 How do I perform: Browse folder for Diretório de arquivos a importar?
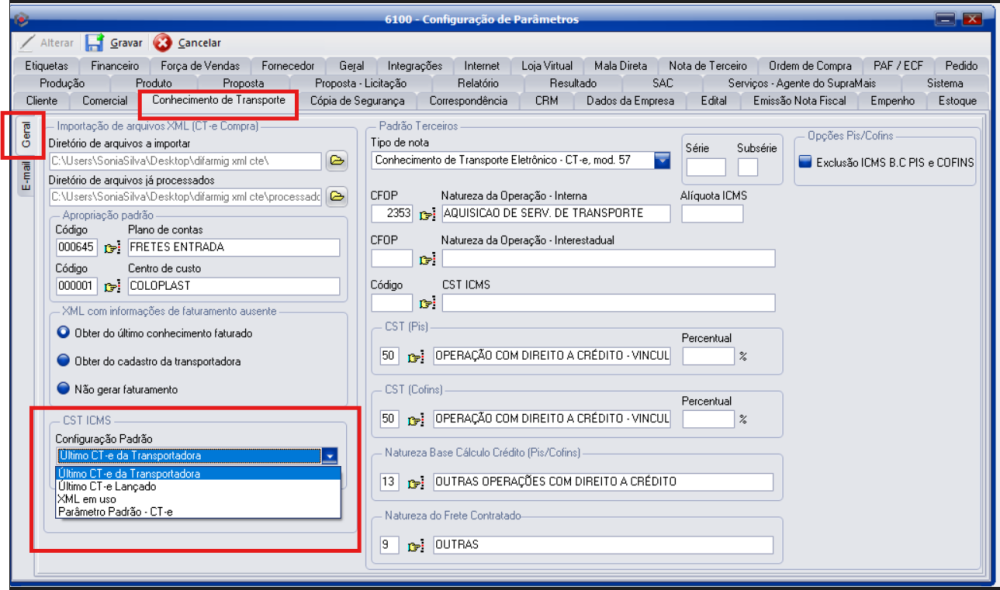(x=337, y=160)
